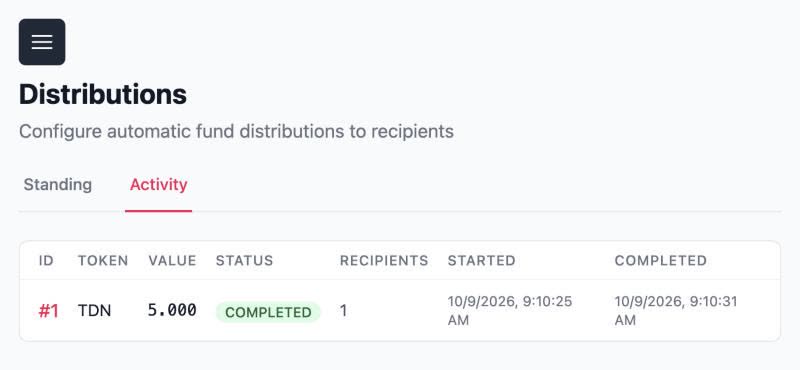Click the VALUE column header
Viewport: 800px width, 370px height.
(x=172, y=260)
